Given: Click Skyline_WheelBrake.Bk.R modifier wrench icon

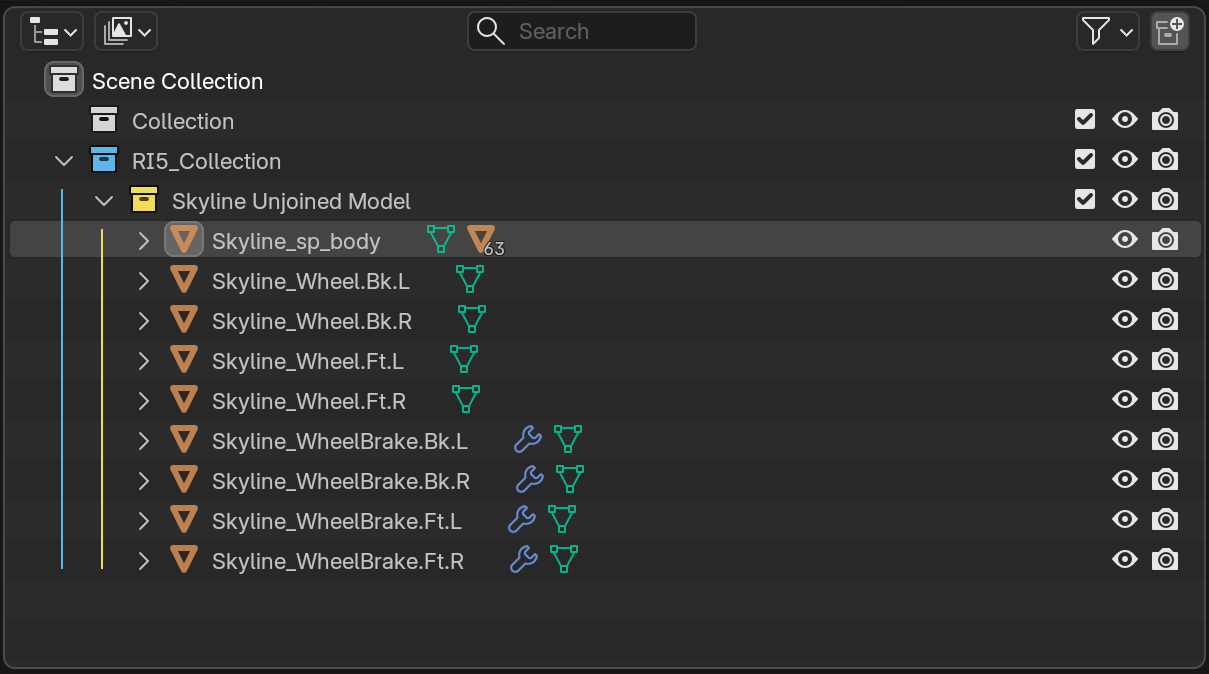Looking at the screenshot, I should pyautogui.click(x=529, y=479).
